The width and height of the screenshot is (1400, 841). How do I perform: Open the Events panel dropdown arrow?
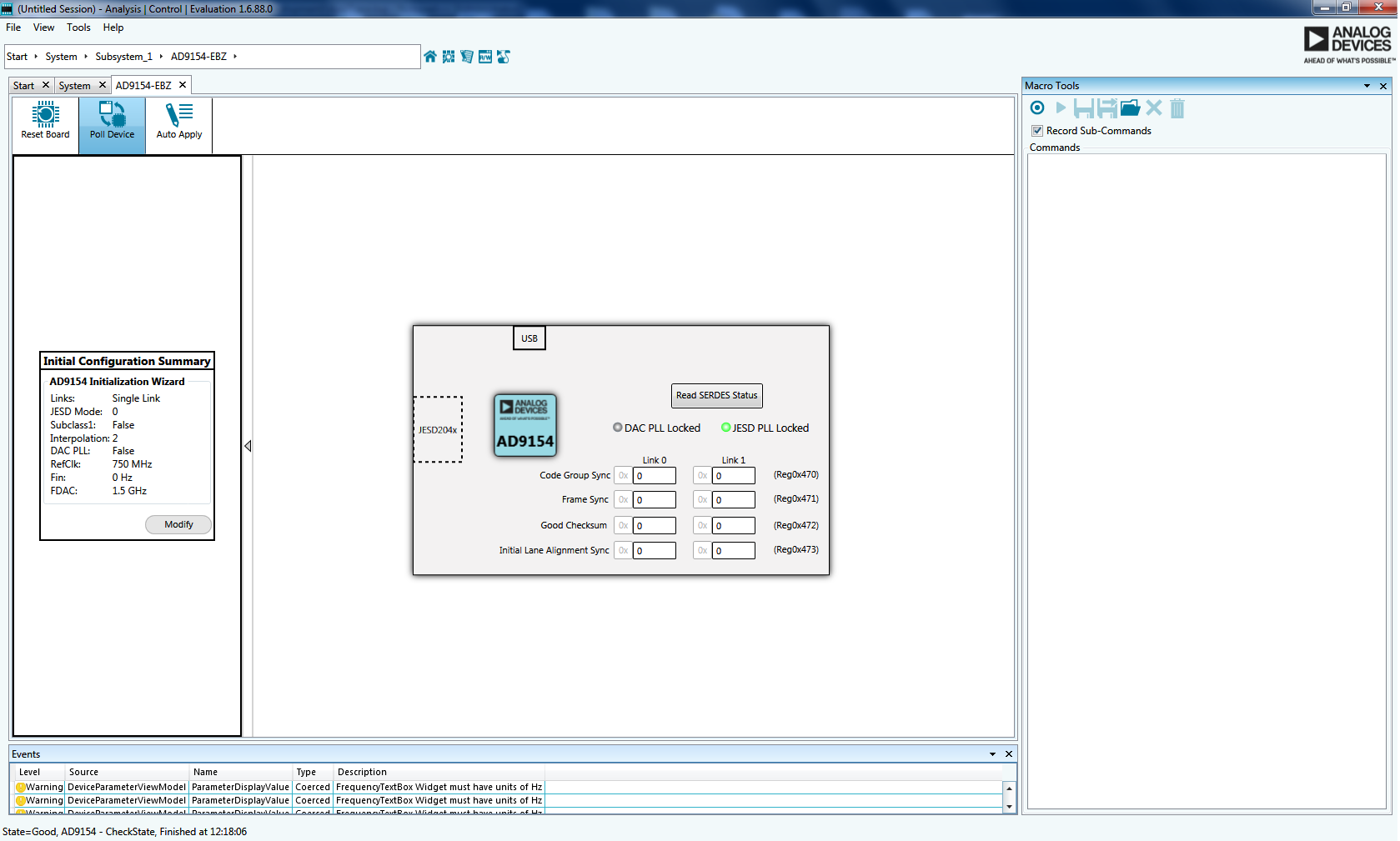click(x=992, y=754)
